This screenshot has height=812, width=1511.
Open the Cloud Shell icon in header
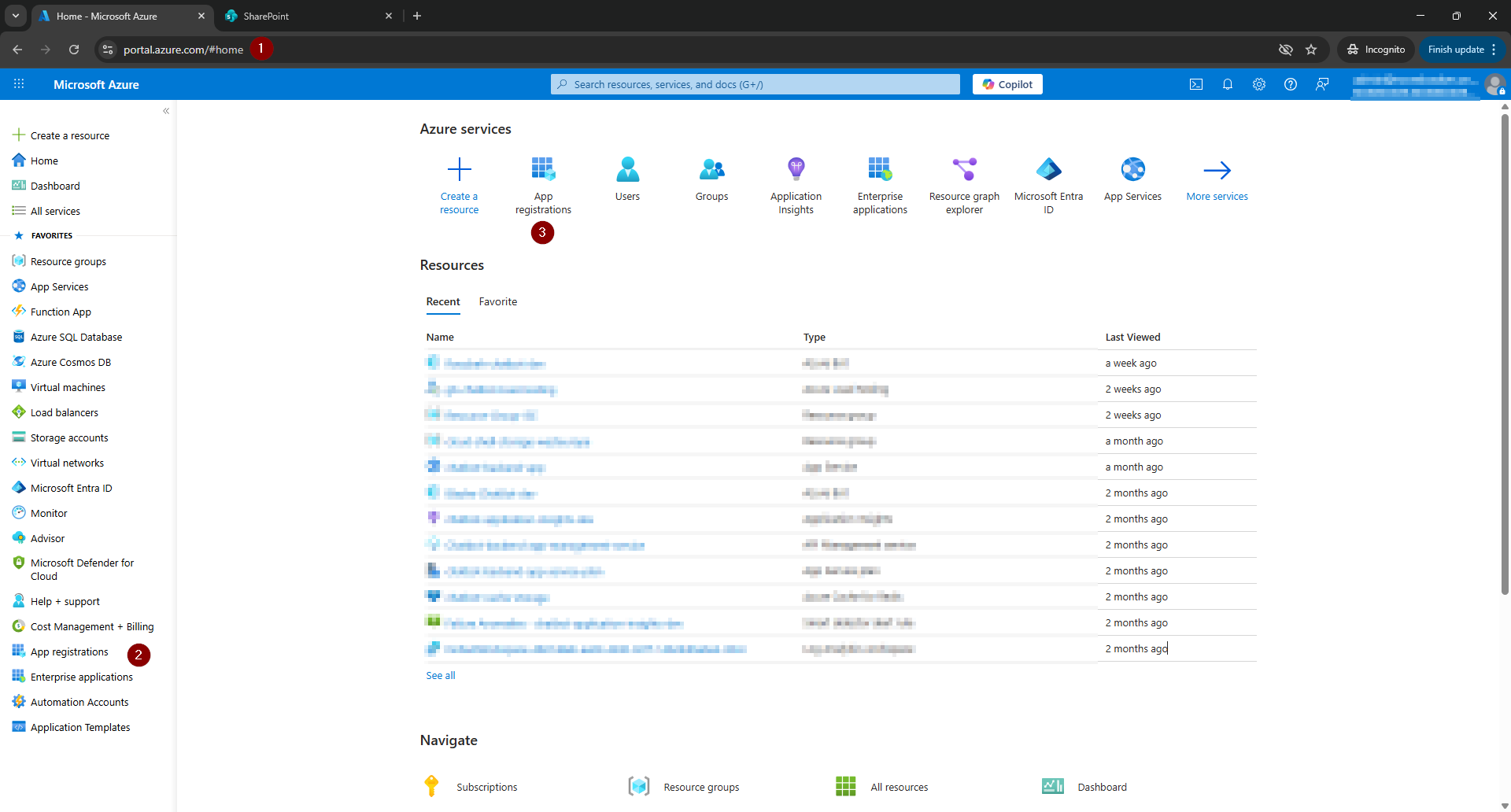1195,84
